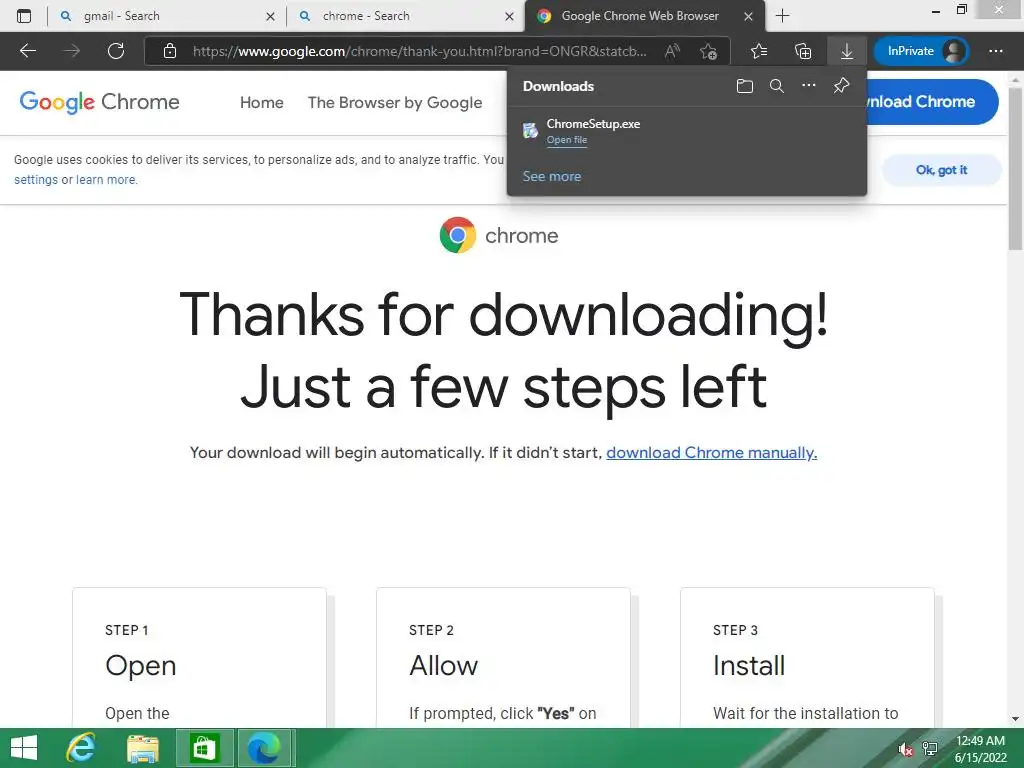Click the ChromeSetup.exe file name

(x=593, y=123)
